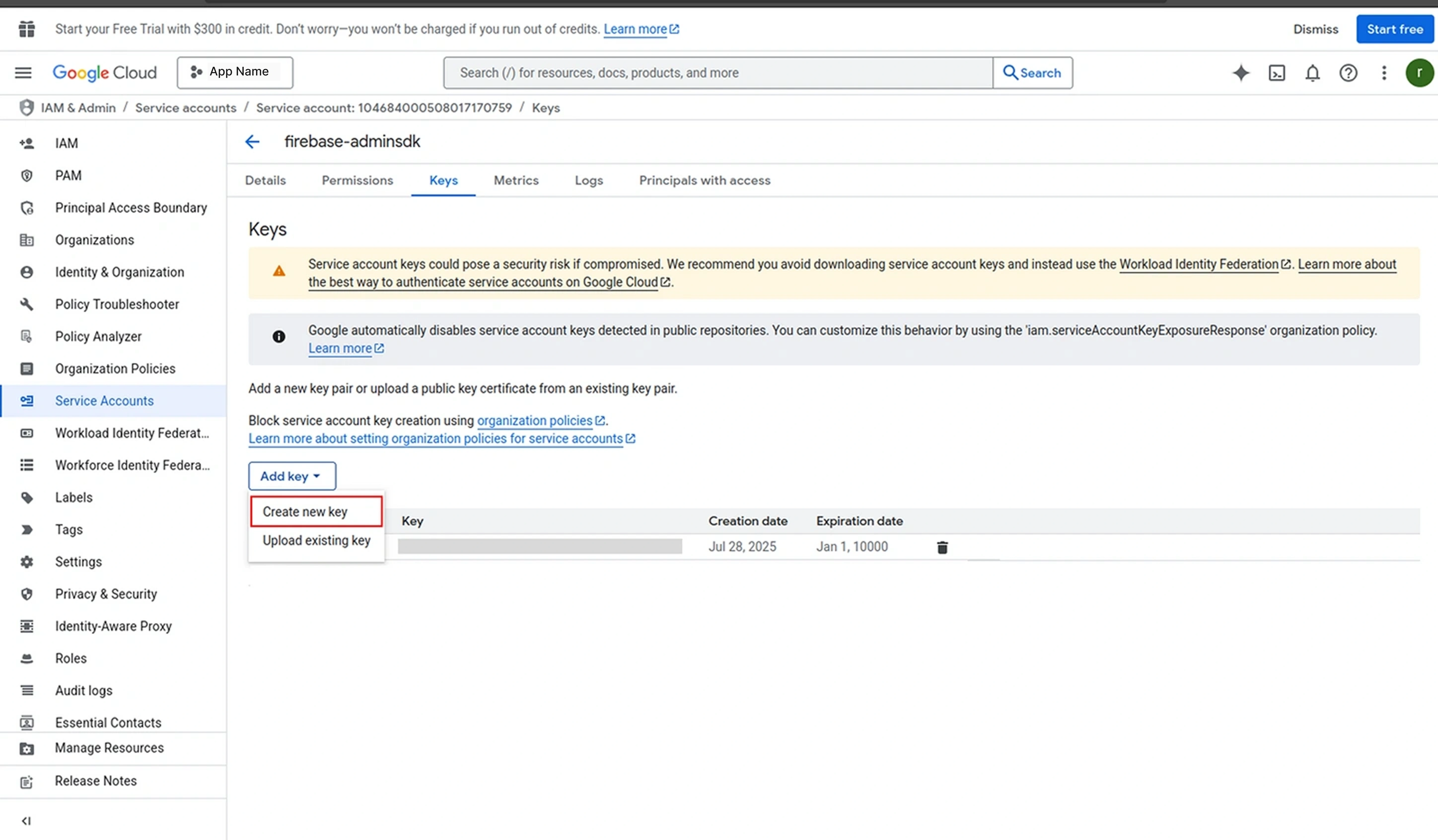Open Service accounts breadcrumb link
The width and height of the screenshot is (1438, 840).
(185, 107)
